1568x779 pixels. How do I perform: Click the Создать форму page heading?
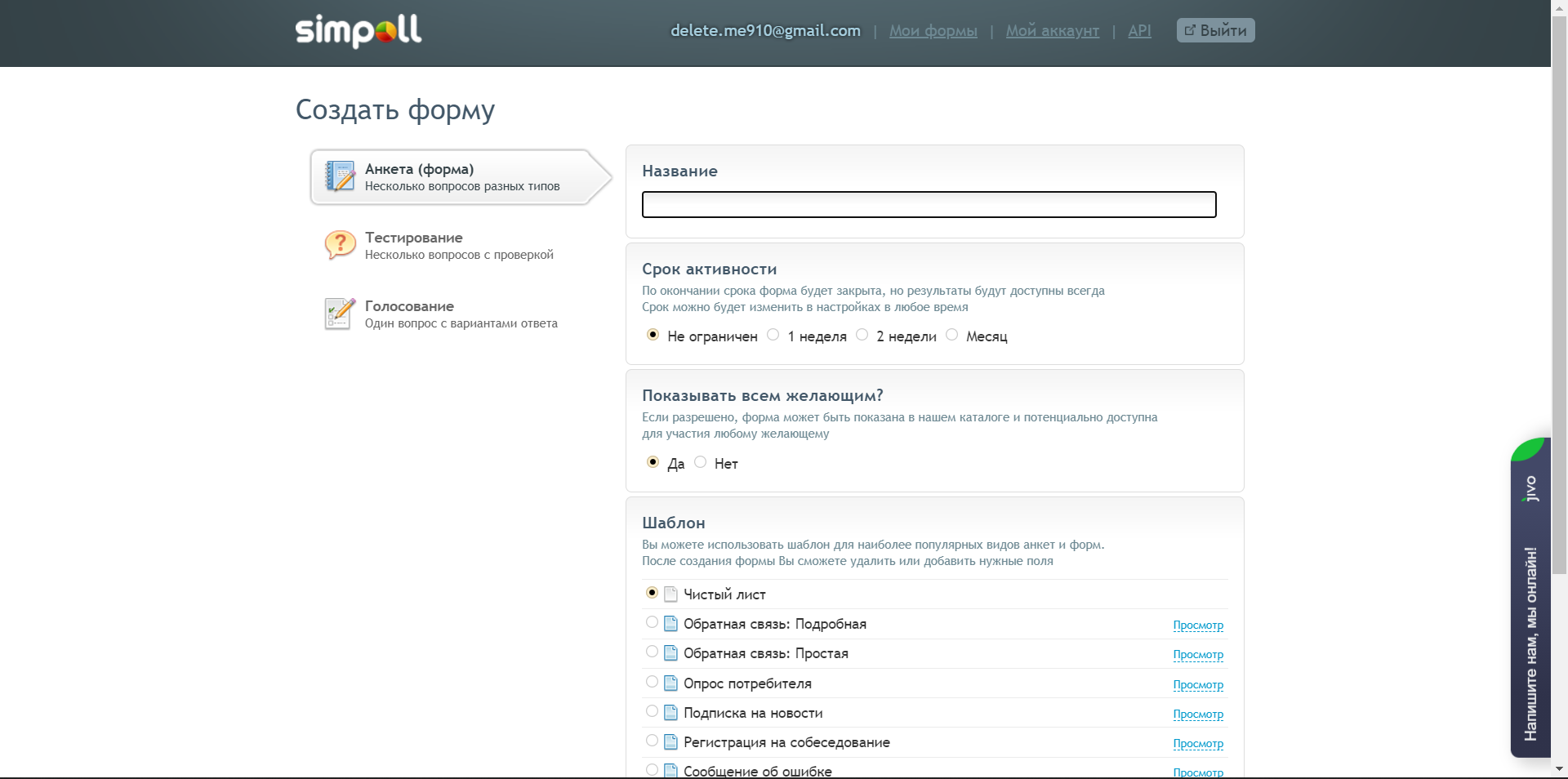coord(395,110)
